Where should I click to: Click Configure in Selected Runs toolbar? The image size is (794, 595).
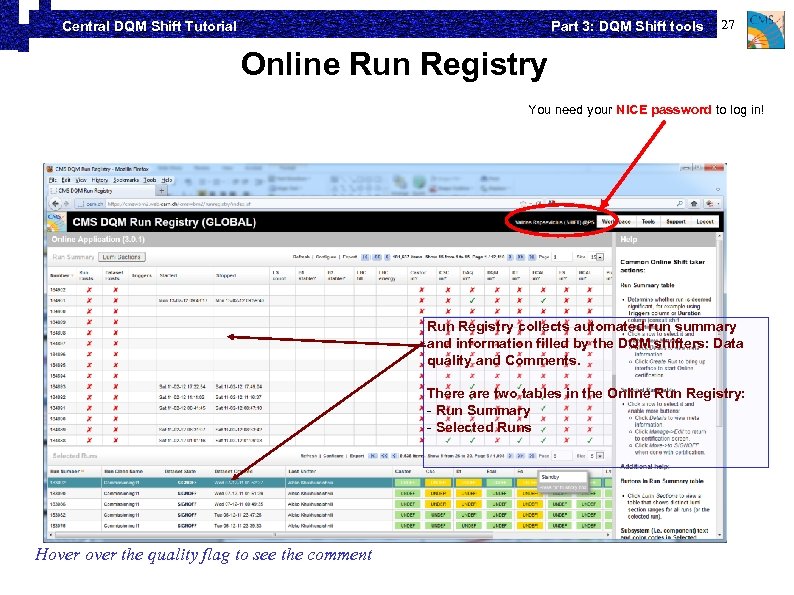[x=333, y=456]
